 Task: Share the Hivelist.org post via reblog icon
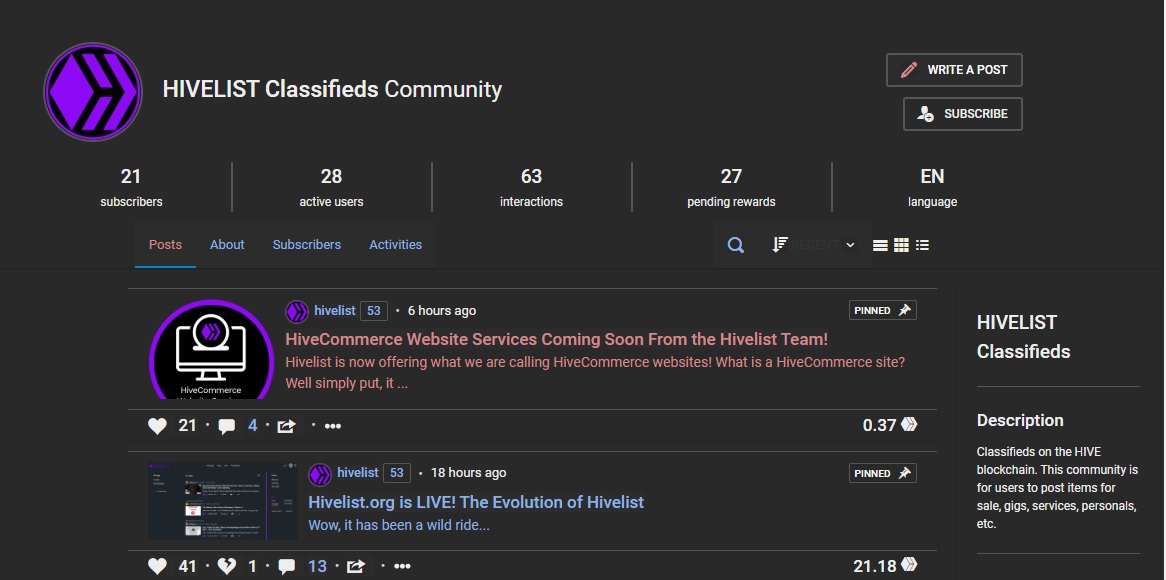pos(355,567)
